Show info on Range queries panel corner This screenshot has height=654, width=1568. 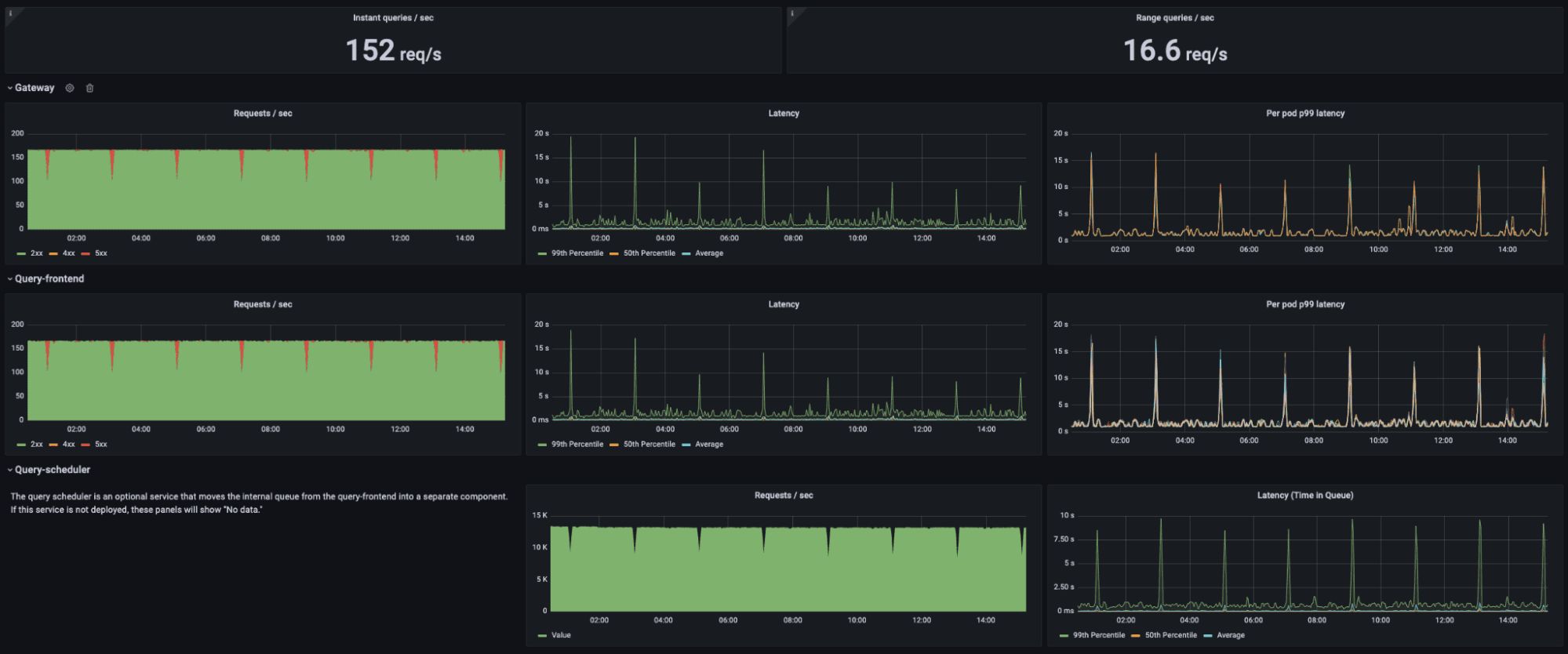(x=792, y=13)
